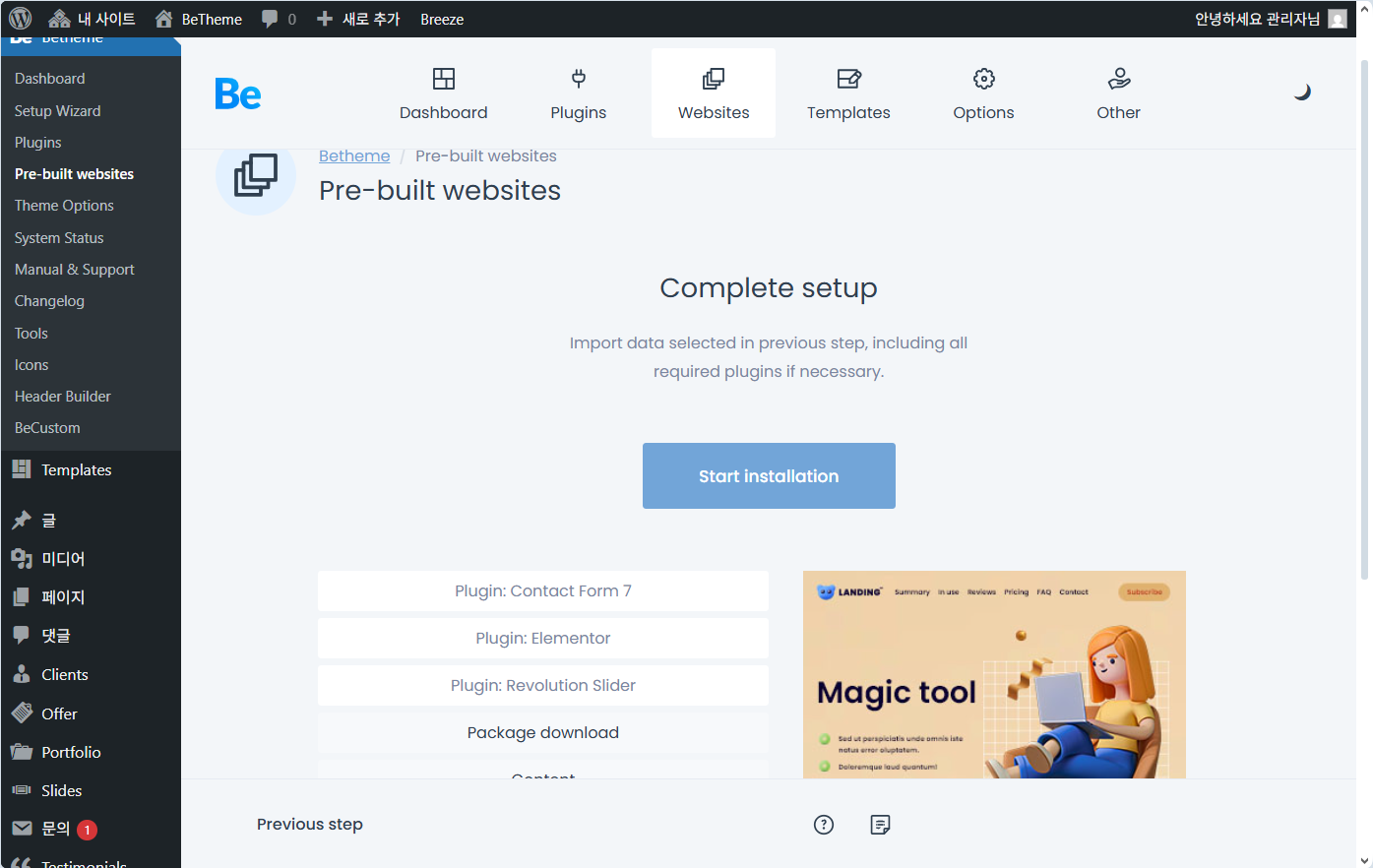Toggle dark mode moon icon
Screen dimensions: 1373x868
[1302, 92]
